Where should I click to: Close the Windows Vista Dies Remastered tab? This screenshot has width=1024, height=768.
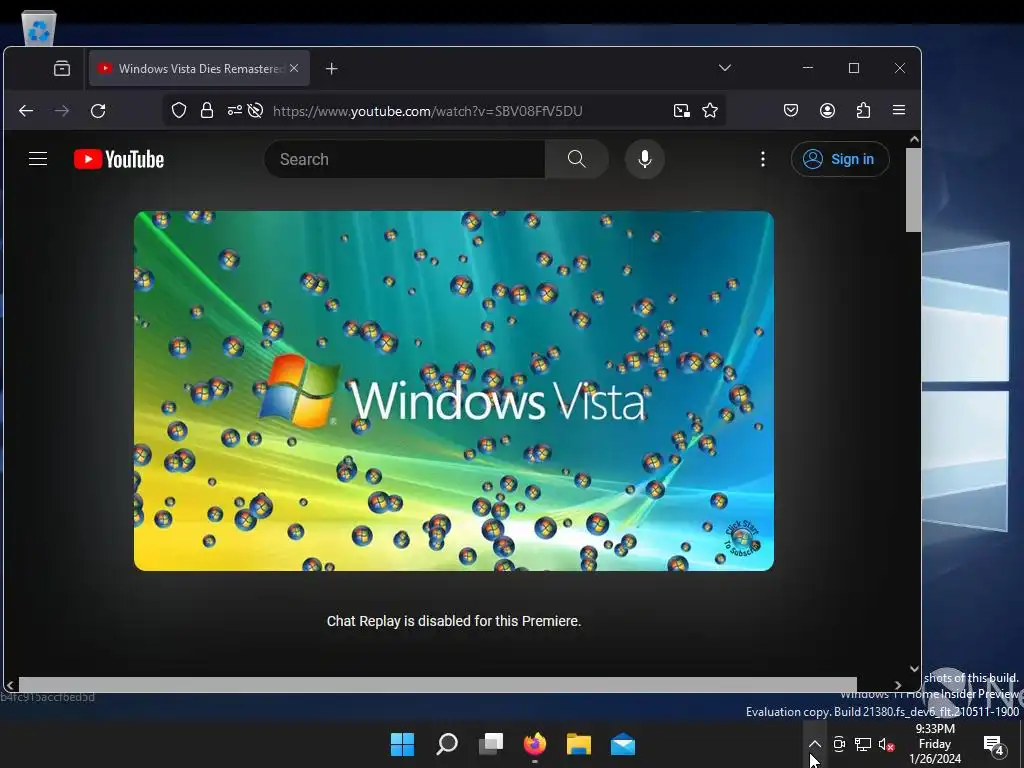tap(294, 68)
